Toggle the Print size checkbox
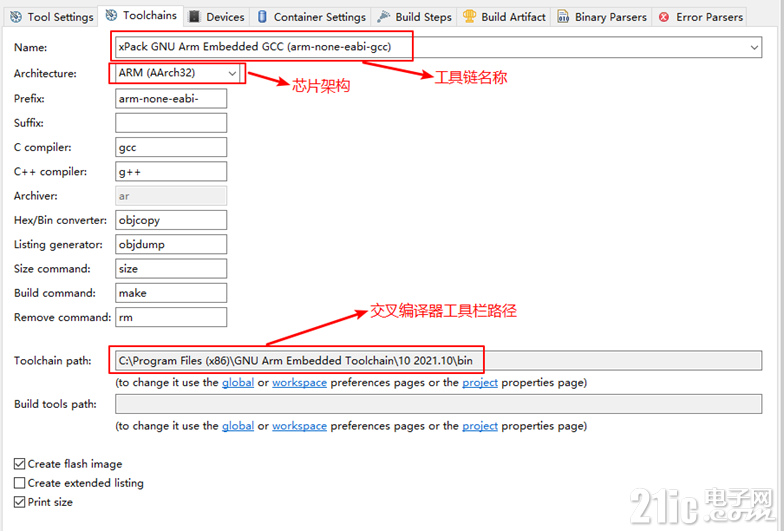Image resolution: width=784 pixels, height=531 pixels. [20, 502]
